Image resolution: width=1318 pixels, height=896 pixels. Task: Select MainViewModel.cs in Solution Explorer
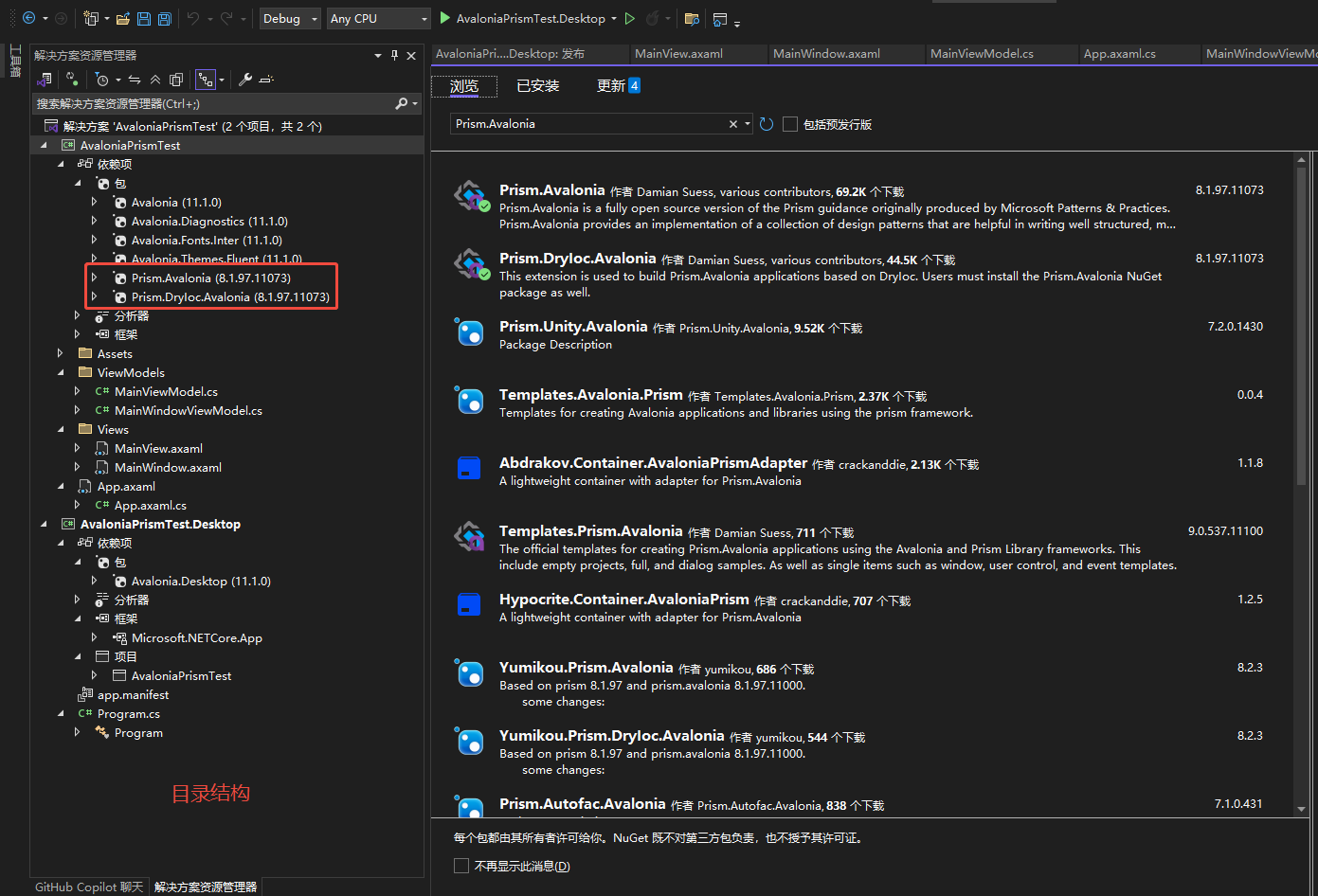point(166,391)
